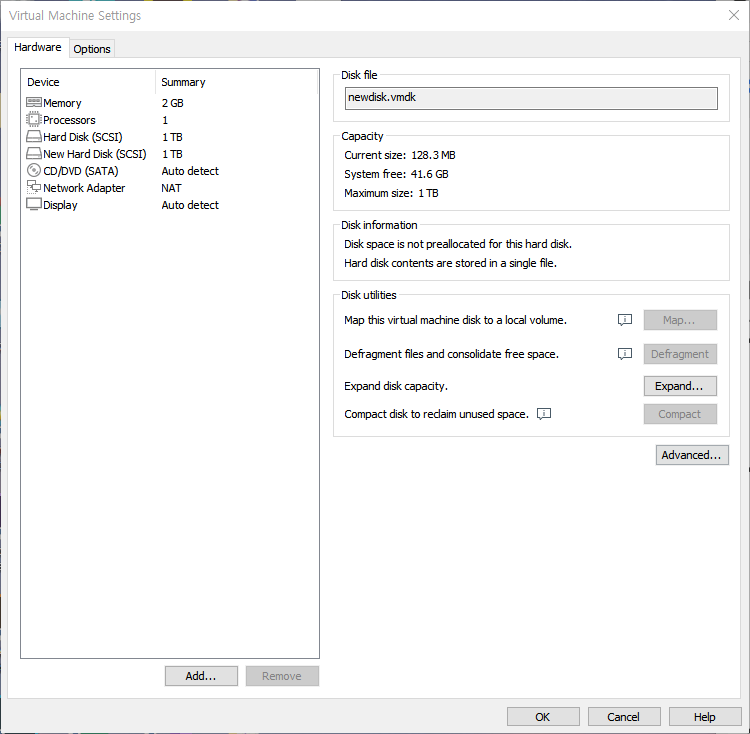Click 'Defragment files and consolidate' text
Viewport: 750px width, 734px height.
click(452, 354)
